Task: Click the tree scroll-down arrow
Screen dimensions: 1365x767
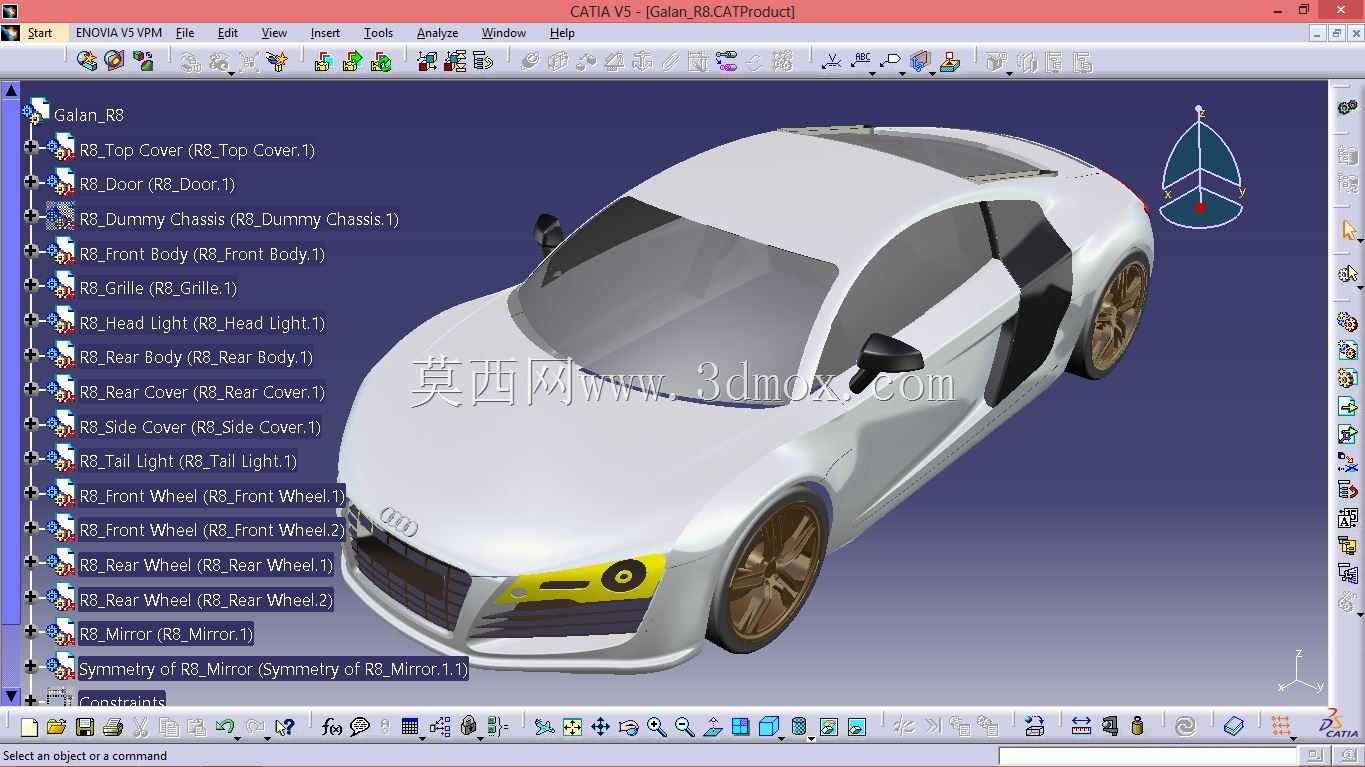Action: coord(11,696)
